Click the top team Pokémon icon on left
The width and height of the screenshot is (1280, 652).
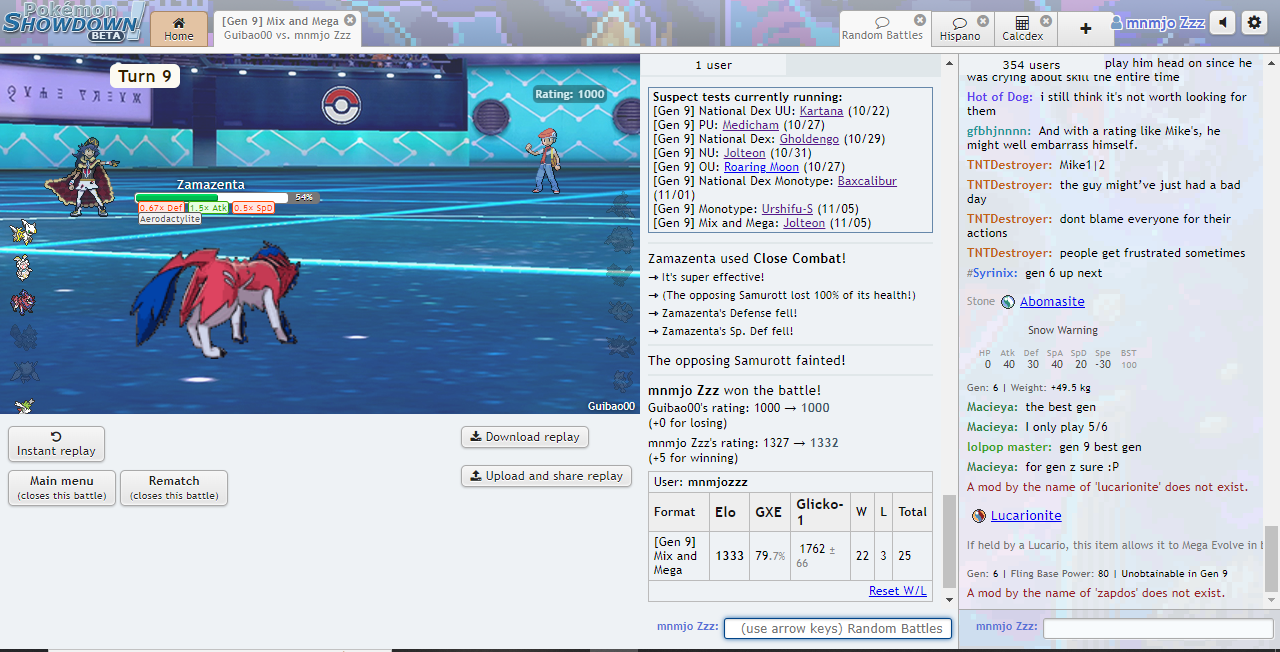pos(22,232)
